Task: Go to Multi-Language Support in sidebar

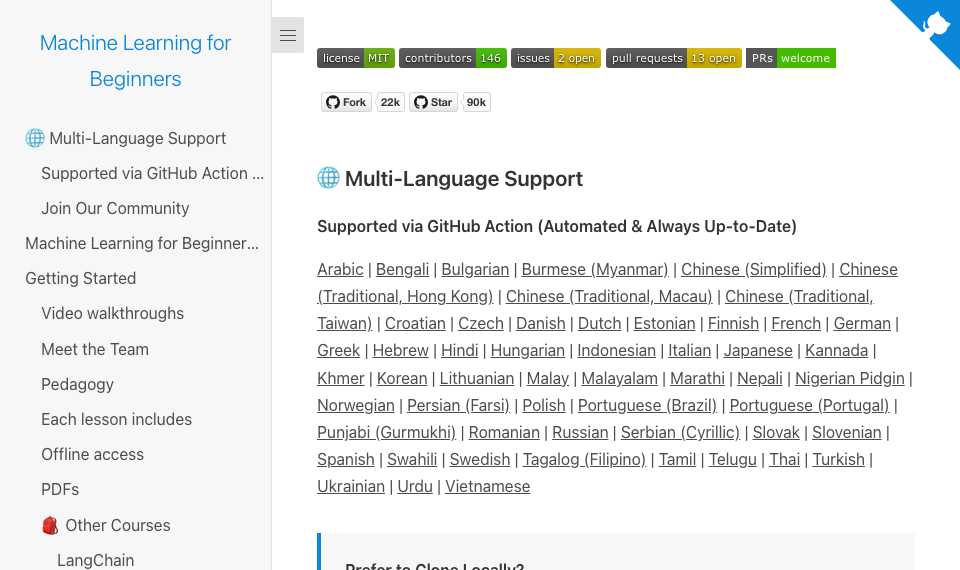Action: [x=126, y=138]
